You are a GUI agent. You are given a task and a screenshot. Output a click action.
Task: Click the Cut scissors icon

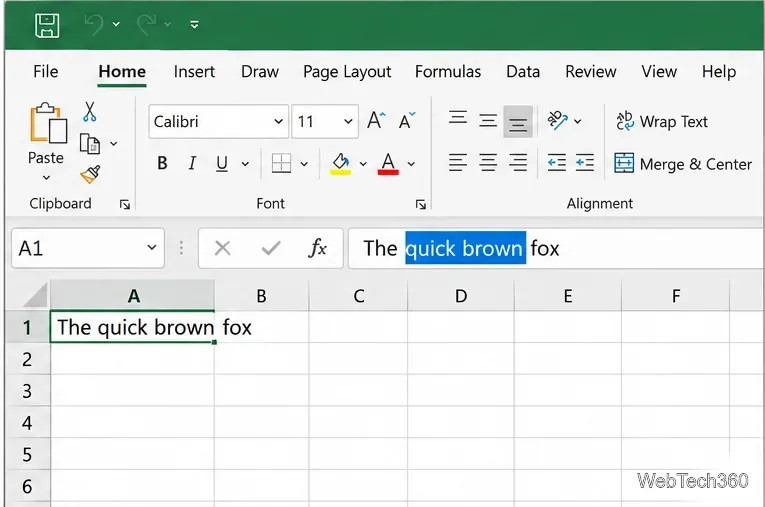(89, 112)
